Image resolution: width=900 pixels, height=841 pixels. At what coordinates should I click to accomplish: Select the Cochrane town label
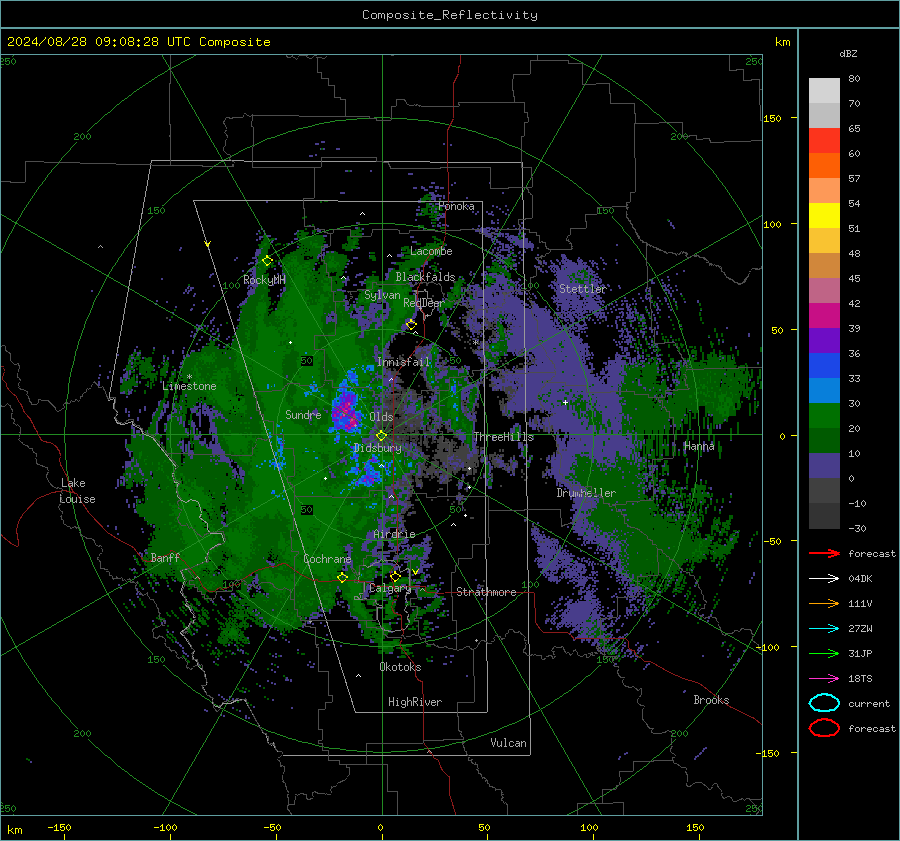pyautogui.click(x=327, y=559)
